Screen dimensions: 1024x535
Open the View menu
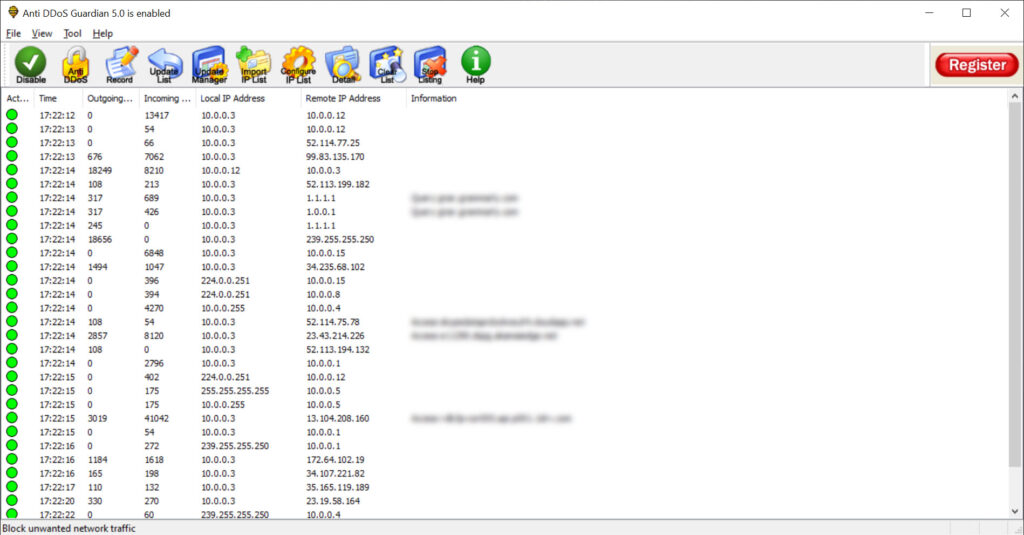pos(42,33)
